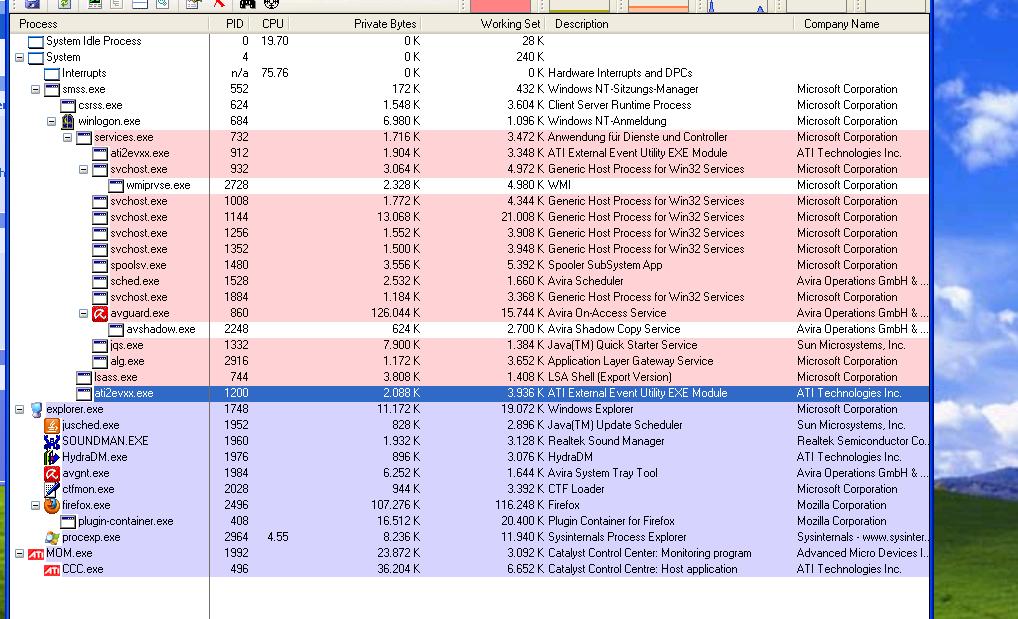Click the plugin-container.exe window icon

[x=68, y=522]
